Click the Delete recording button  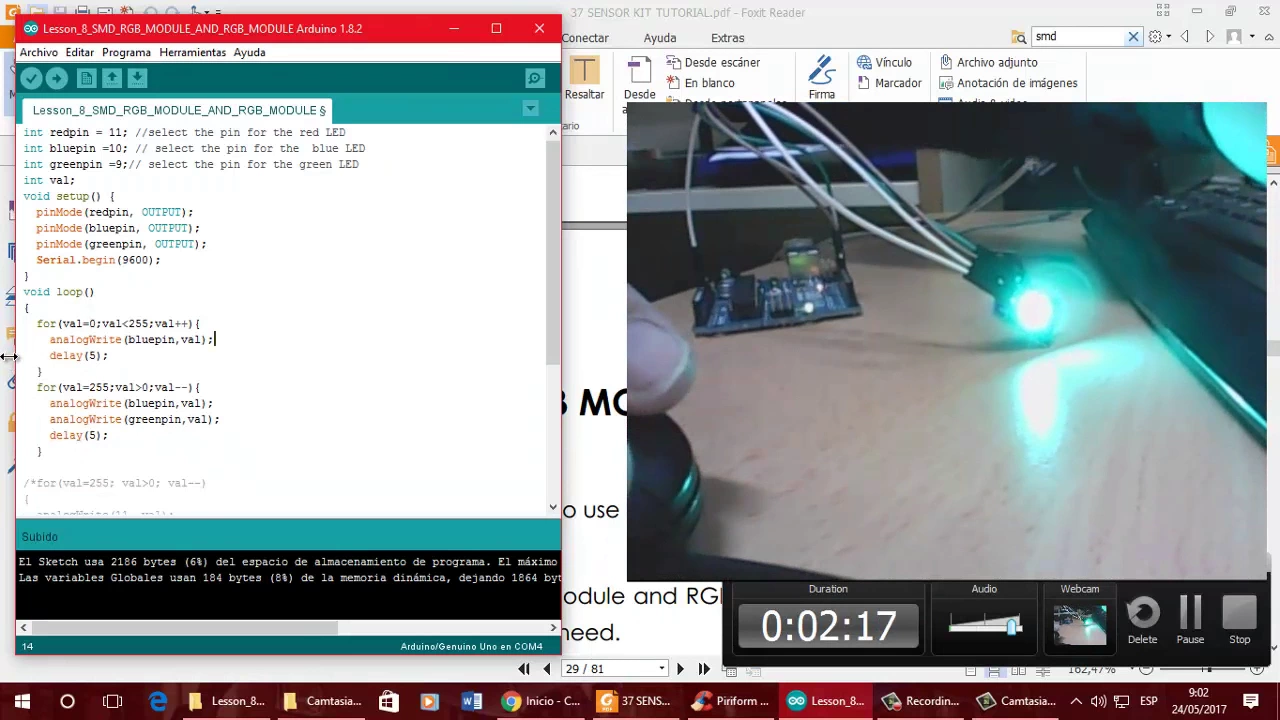(1142, 622)
